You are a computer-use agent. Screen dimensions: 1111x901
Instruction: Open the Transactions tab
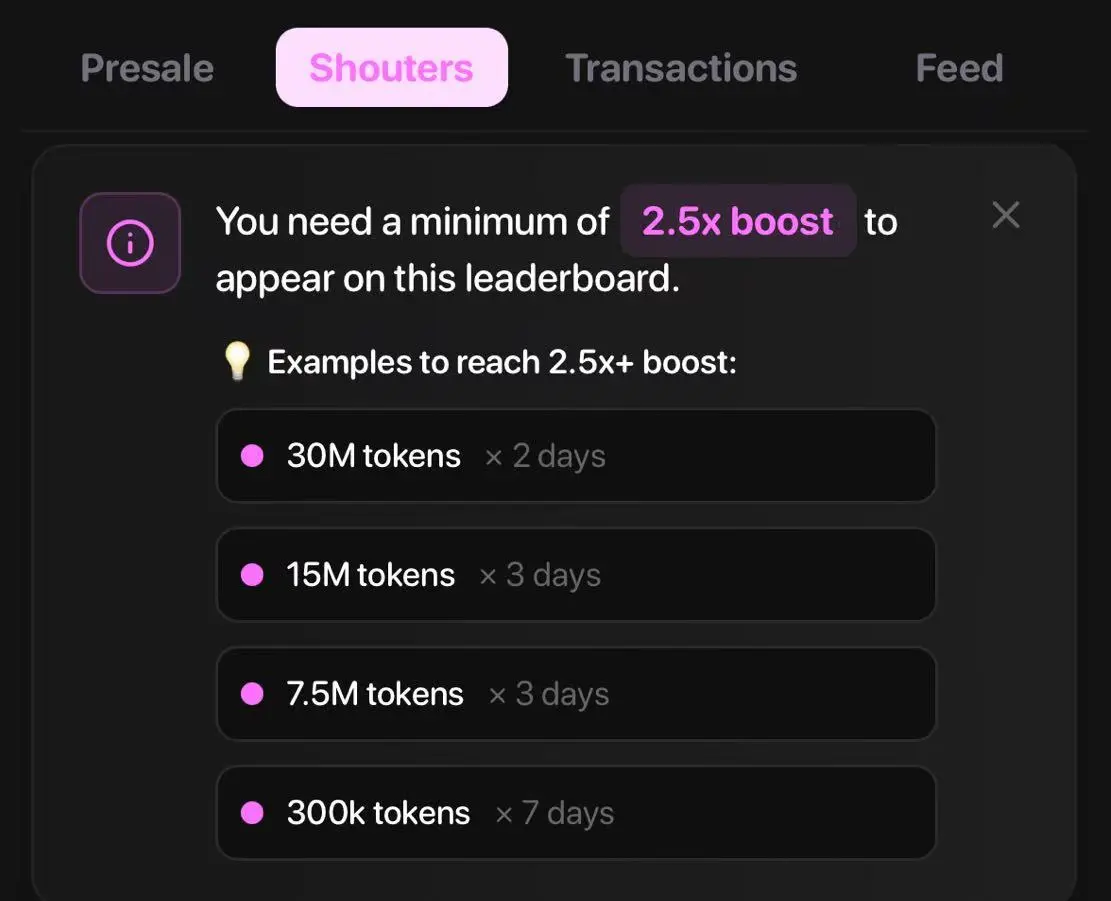(681, 68)
